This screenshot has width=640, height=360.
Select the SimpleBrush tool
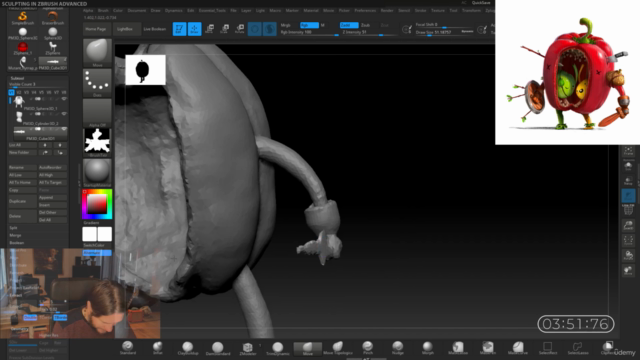click(x=22, y=18)
